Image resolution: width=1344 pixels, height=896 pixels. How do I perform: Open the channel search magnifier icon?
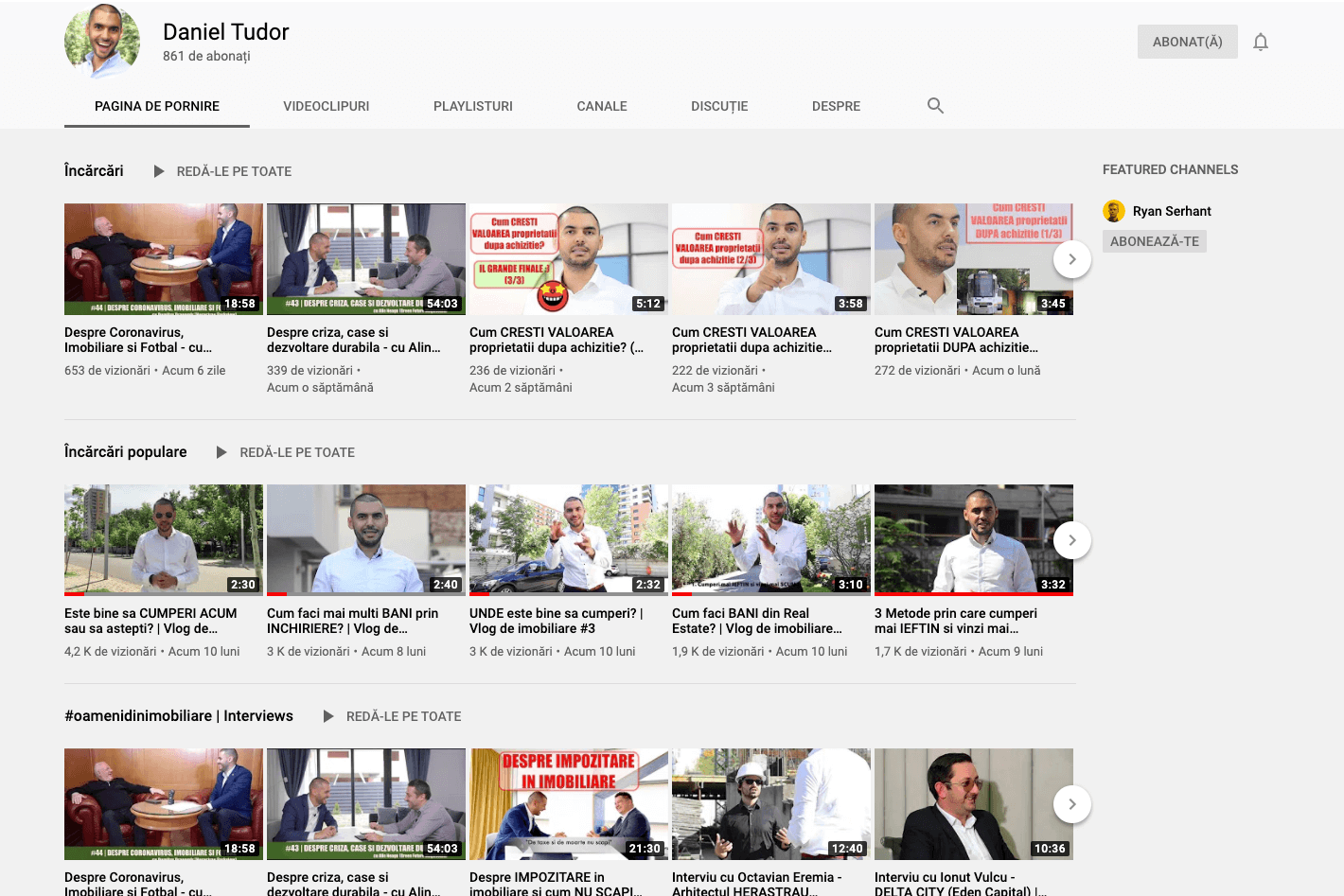click(935, 106)
